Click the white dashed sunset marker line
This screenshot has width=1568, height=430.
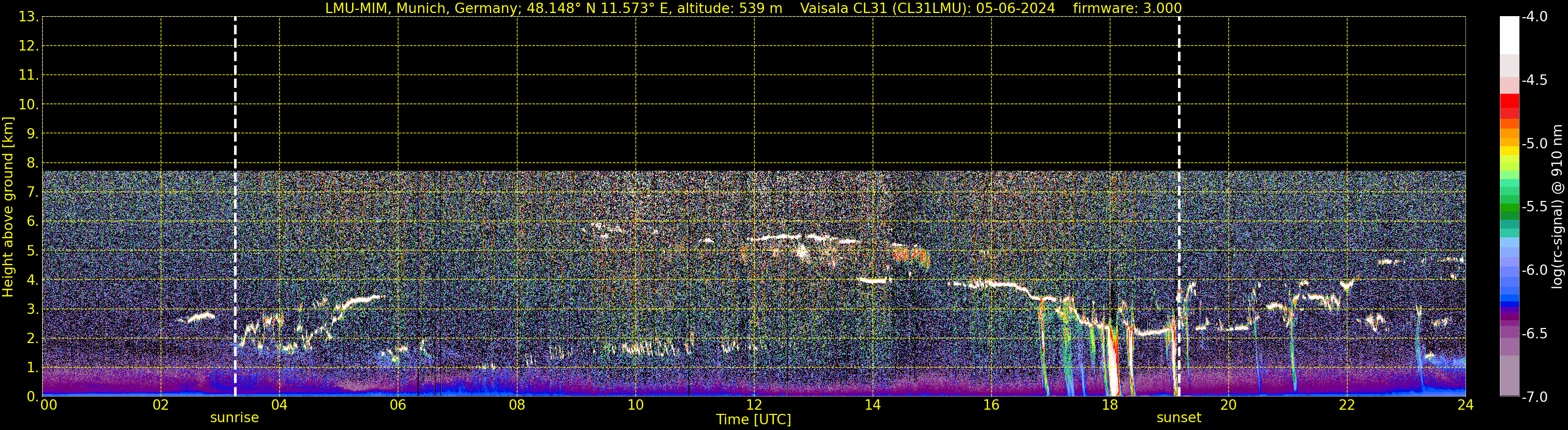(x=1179, y=207)
